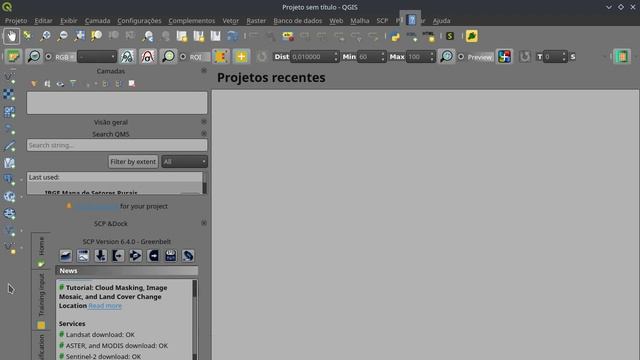640x360 pixels.
Task: Open the Ajuda menu
Action: pos(442,20)
